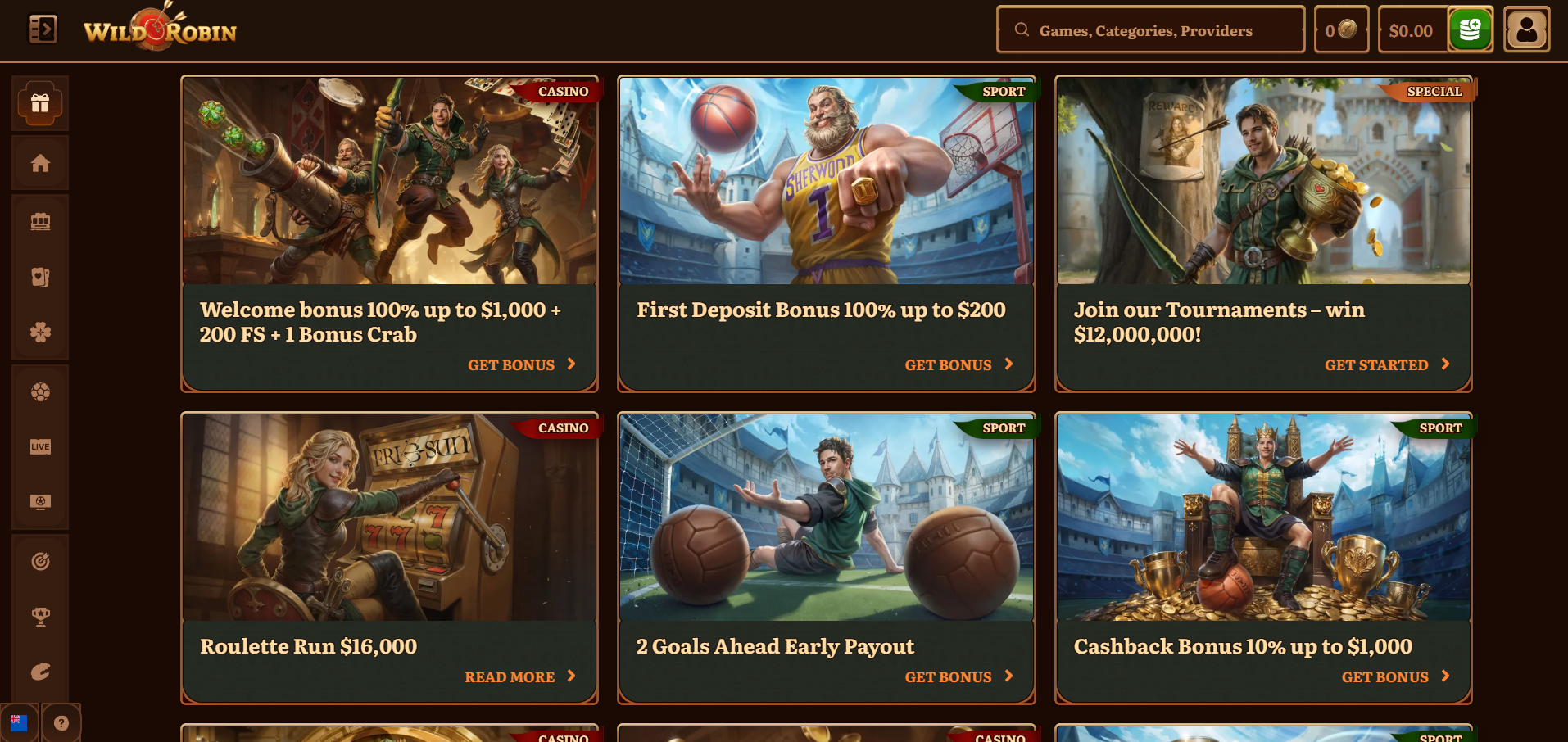Open the LIVE section icon
Image resolution: width=1568 pixels, height=742 pixels.
click(40, 446)
